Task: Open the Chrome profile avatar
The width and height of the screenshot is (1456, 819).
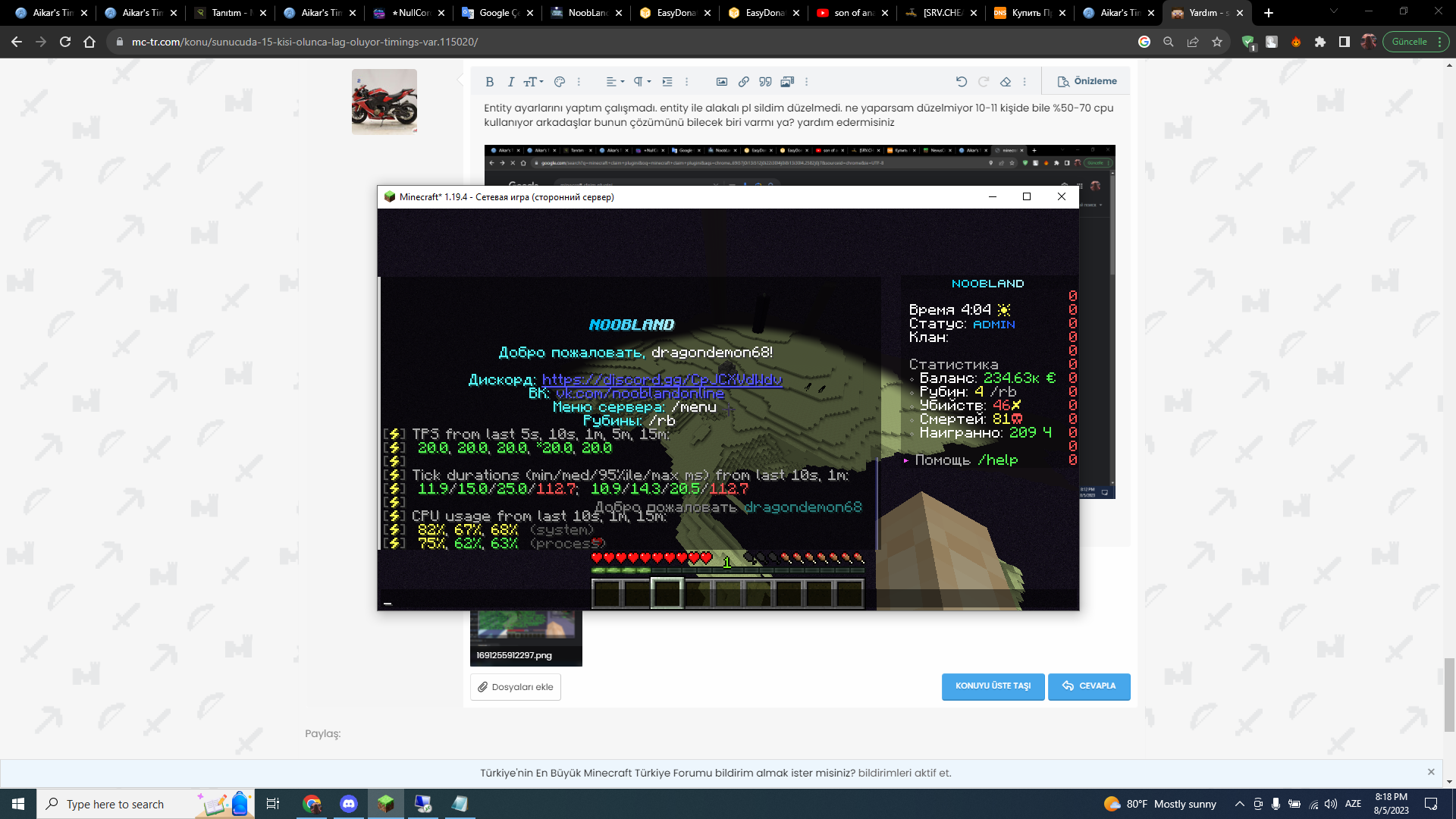Action: coord(1369,42)
